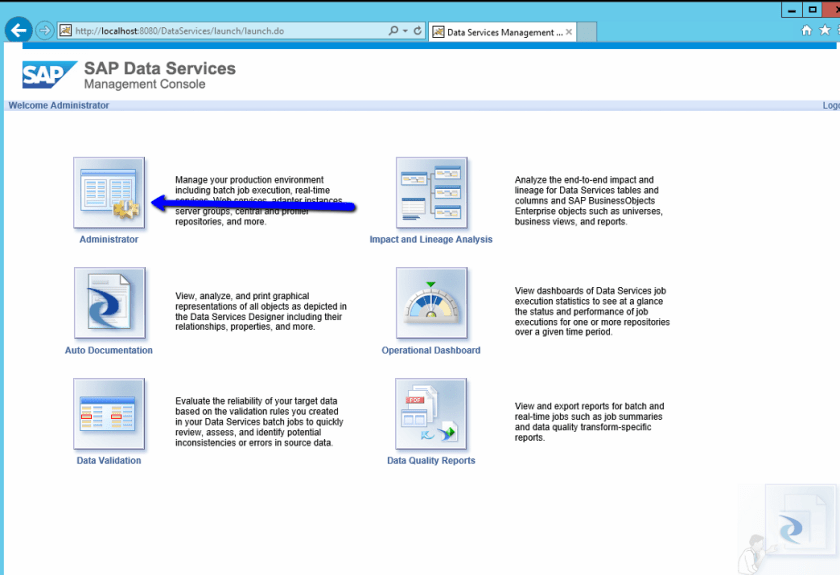The height and width of the screenshot is (575, 840).
Task: Open a new blank browser tab
Action: tap(587, 32)
